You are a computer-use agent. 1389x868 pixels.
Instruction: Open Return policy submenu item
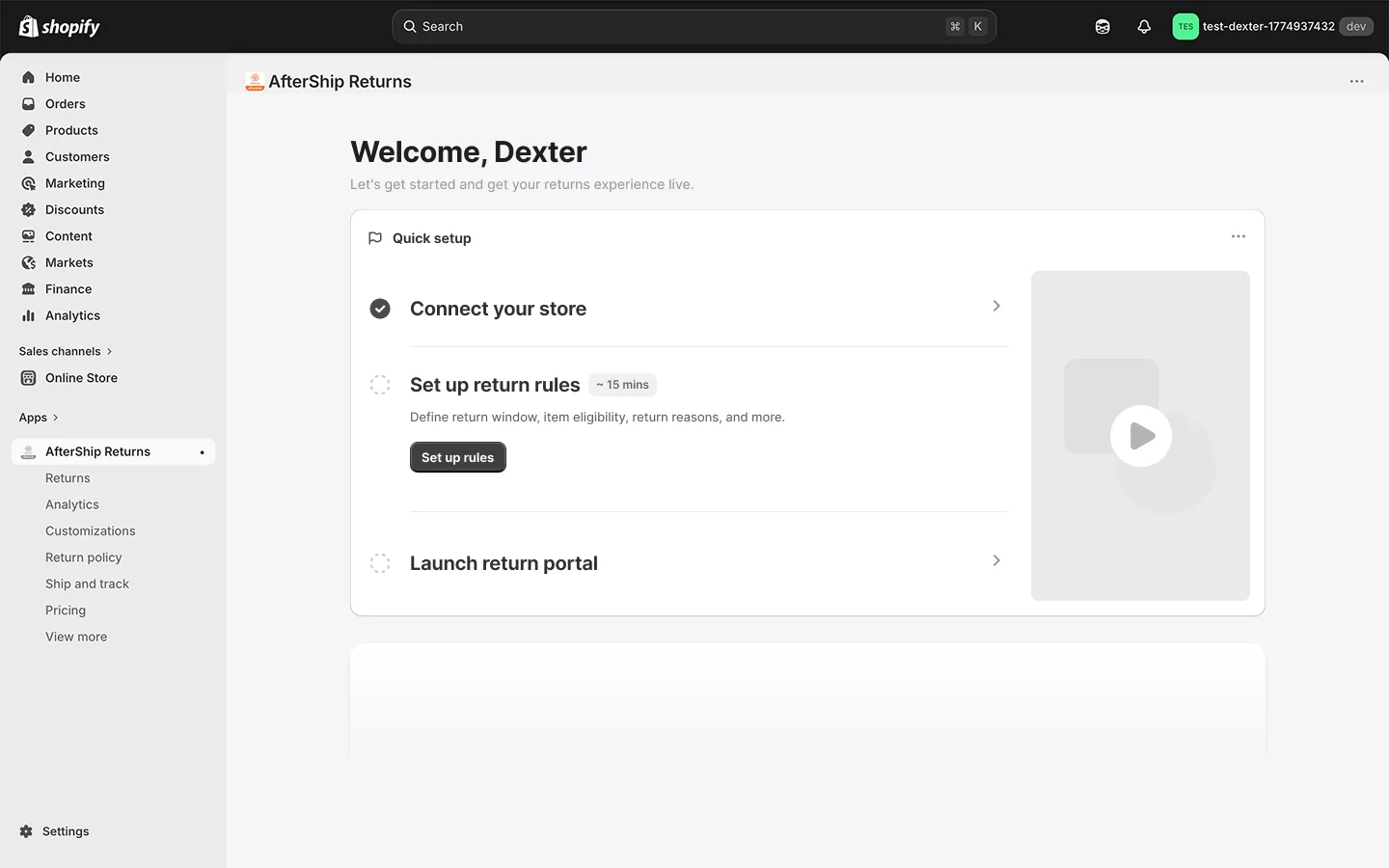point(84,557)
